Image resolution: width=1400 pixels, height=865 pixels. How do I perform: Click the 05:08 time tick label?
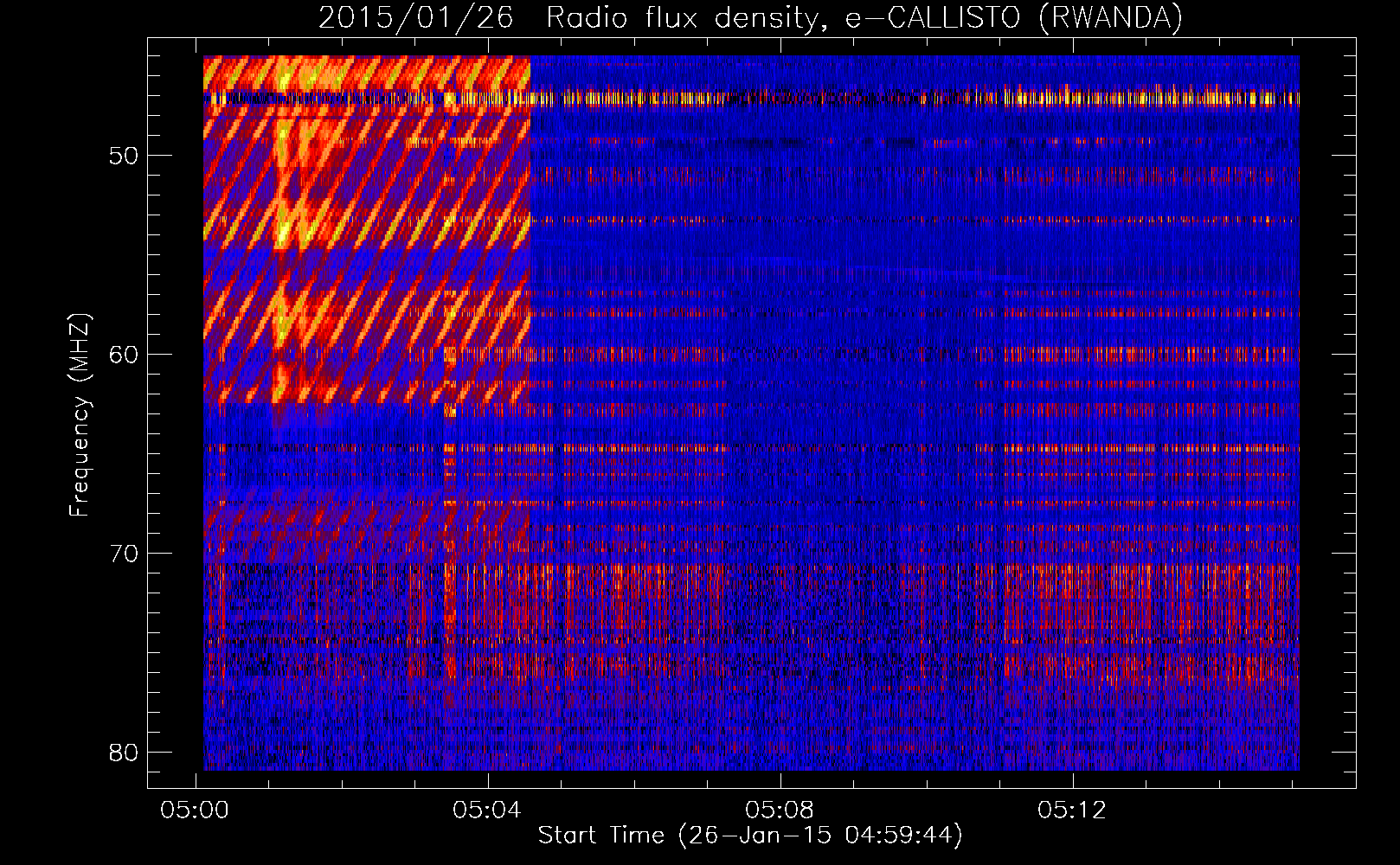pyautogui.click(x=780, y=811)
